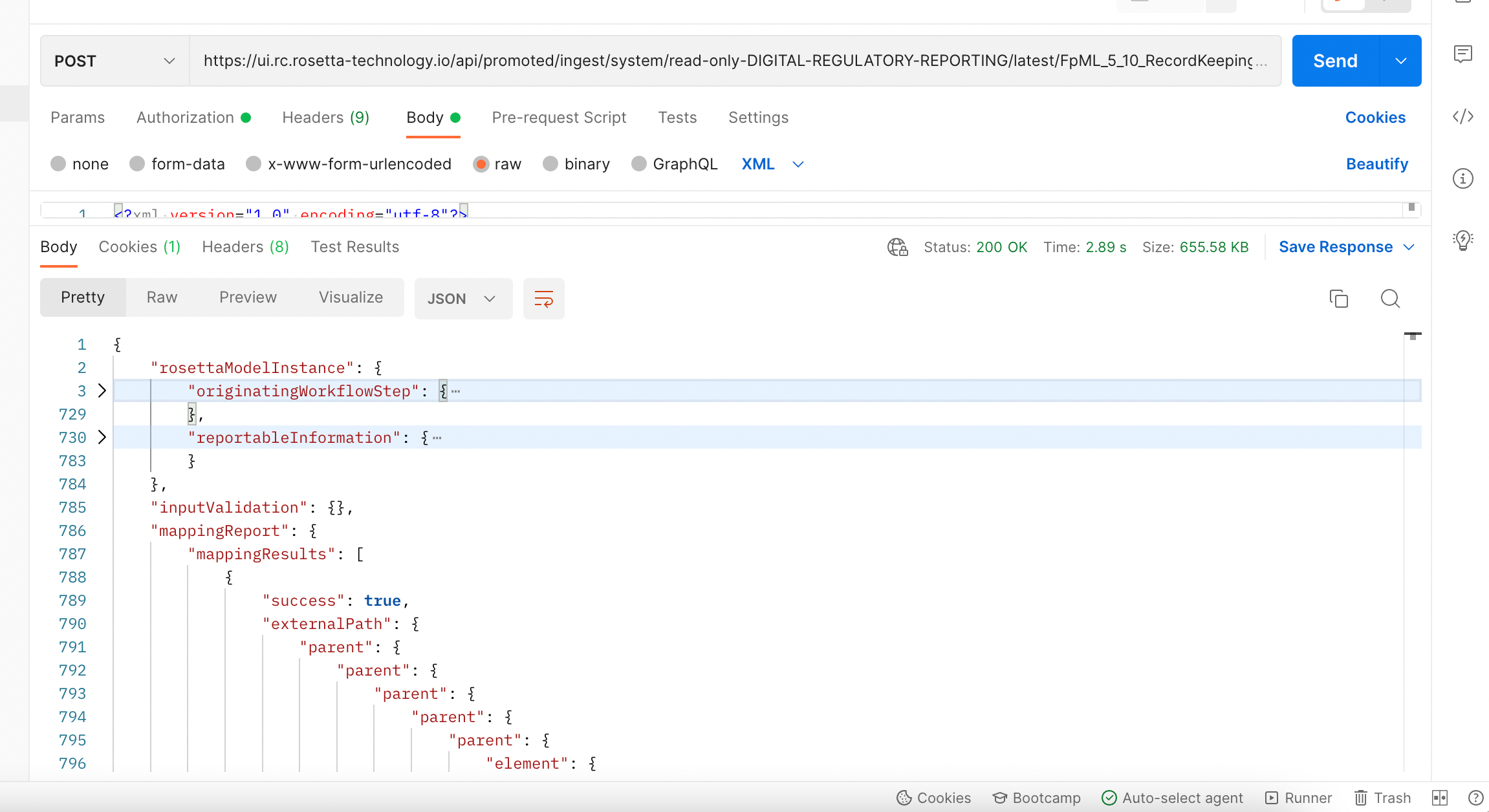1489x812 pixels.
Task: Open the JSON format dropdown
Action: [463, 299]
